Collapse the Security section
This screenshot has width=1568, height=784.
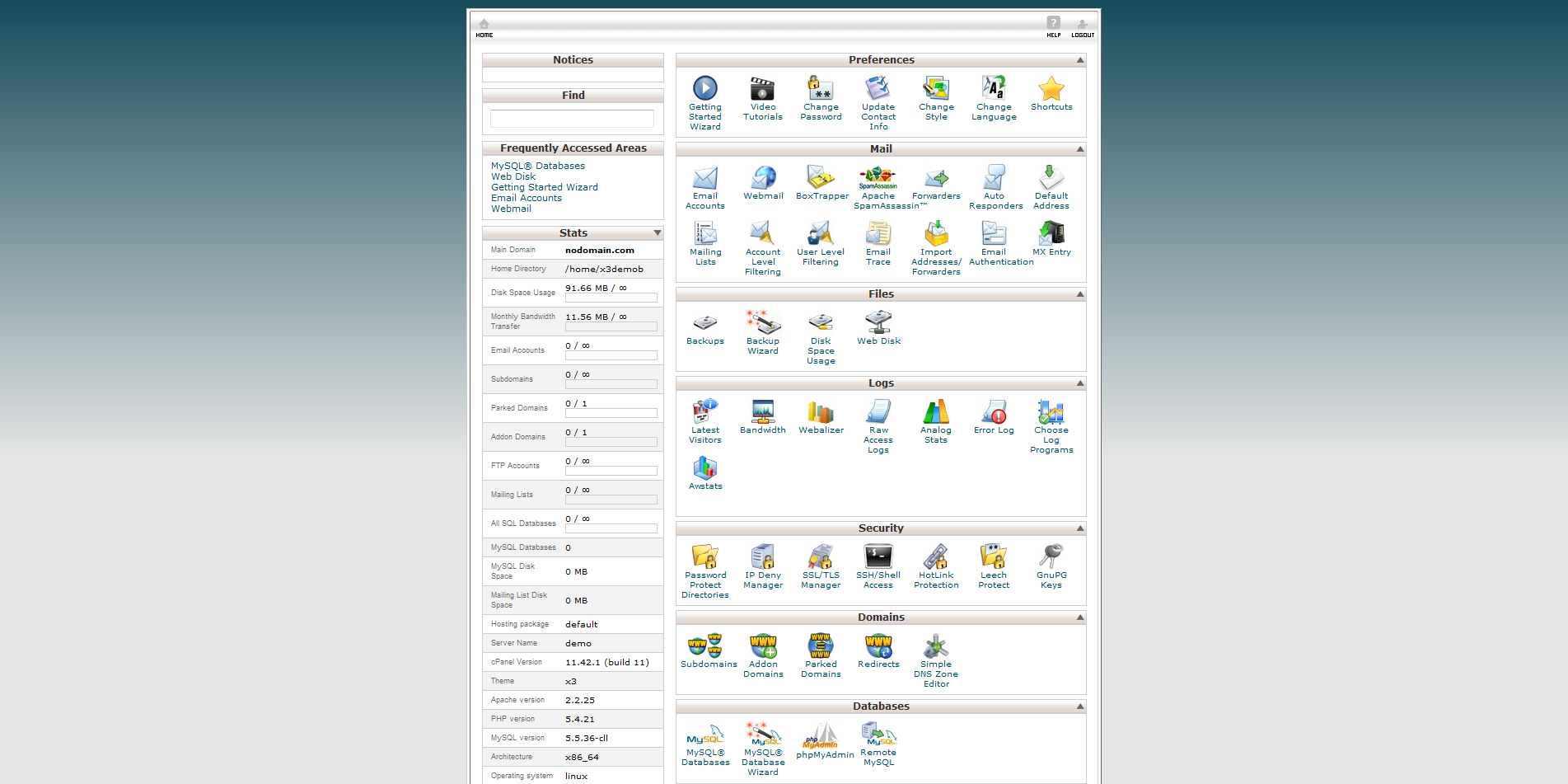click(1080, 528)
